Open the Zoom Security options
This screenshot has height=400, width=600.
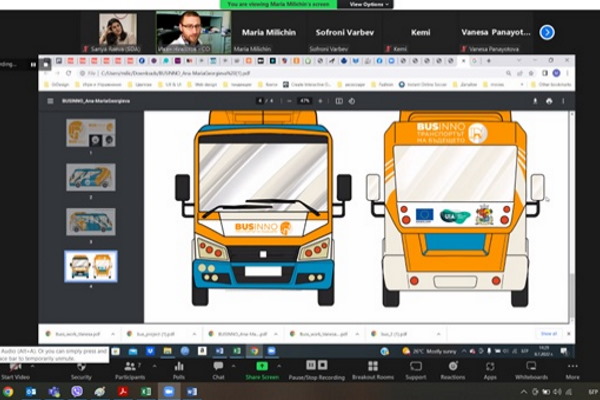click(x=81, y=370)
